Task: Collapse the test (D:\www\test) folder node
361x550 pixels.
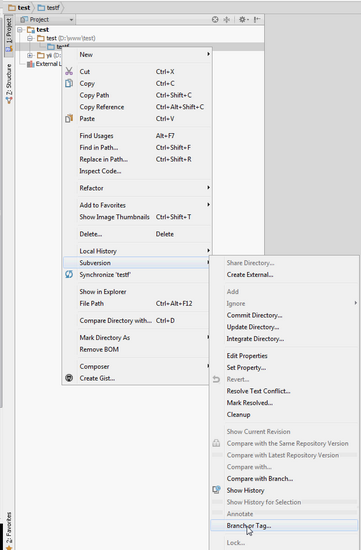Action: click(x=30, y=38)
